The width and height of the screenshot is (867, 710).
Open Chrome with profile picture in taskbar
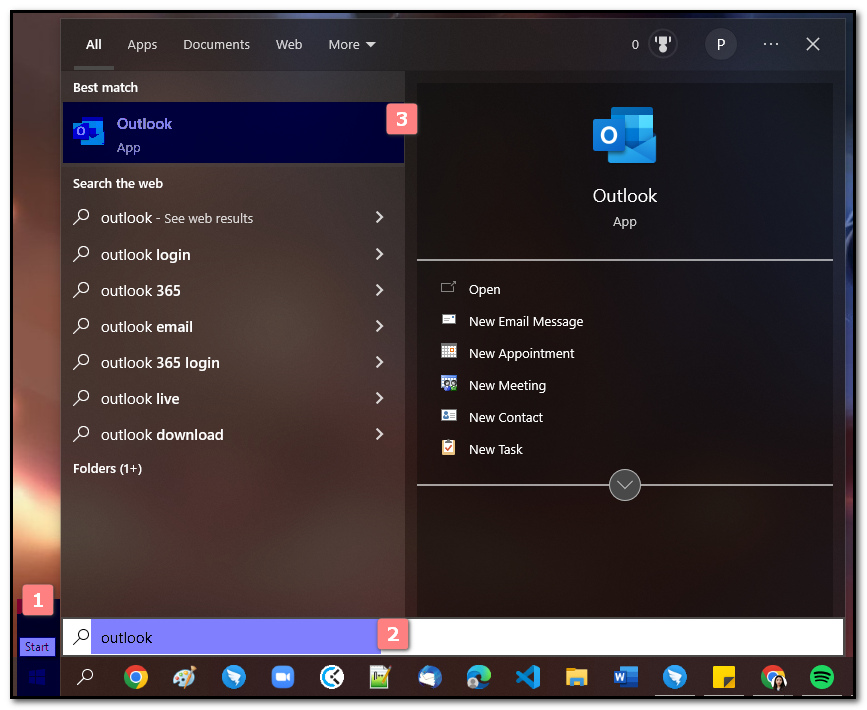pos(773,677)
